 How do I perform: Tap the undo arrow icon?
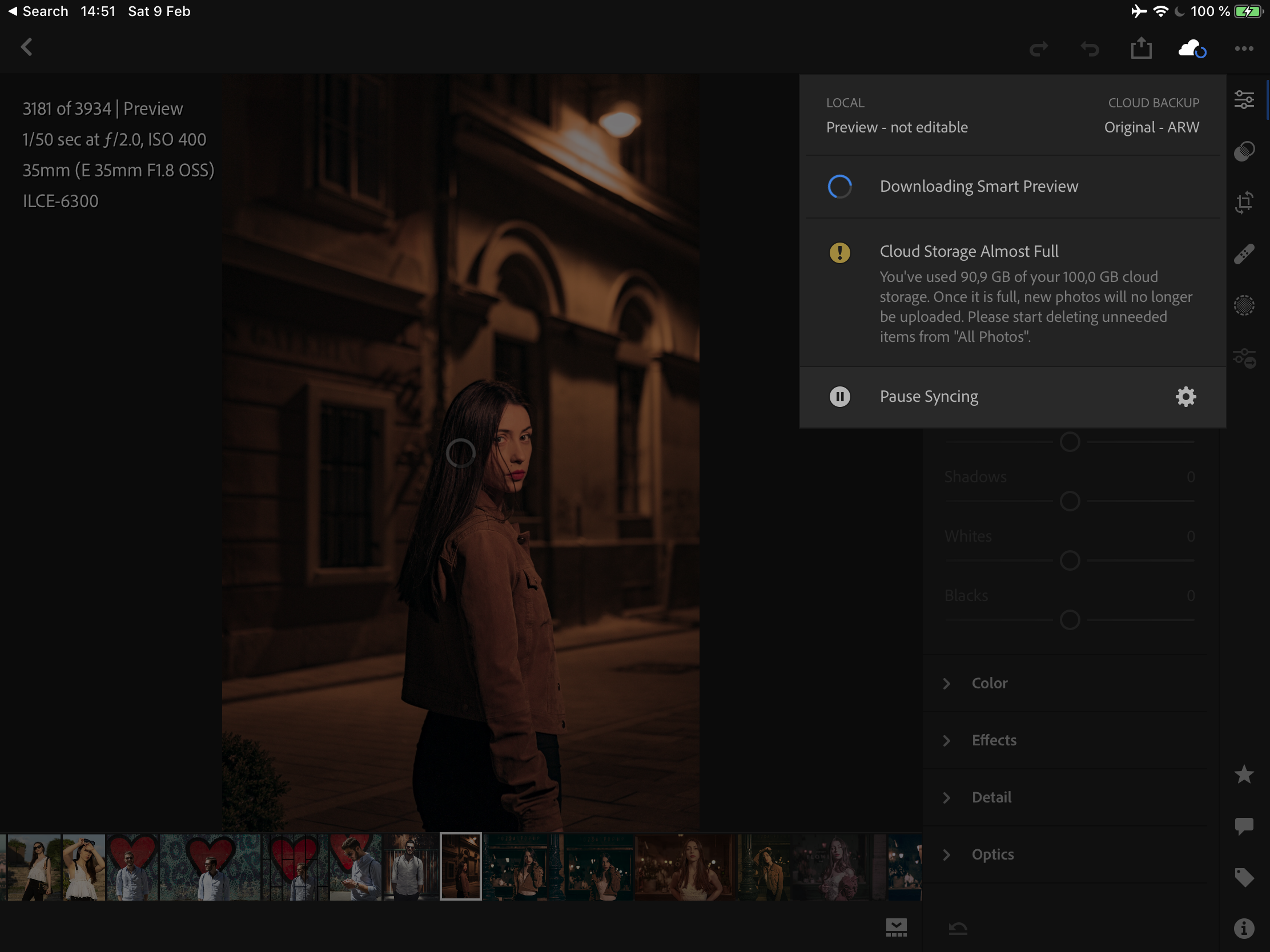pyautogui.click(x=1089, y=49)
